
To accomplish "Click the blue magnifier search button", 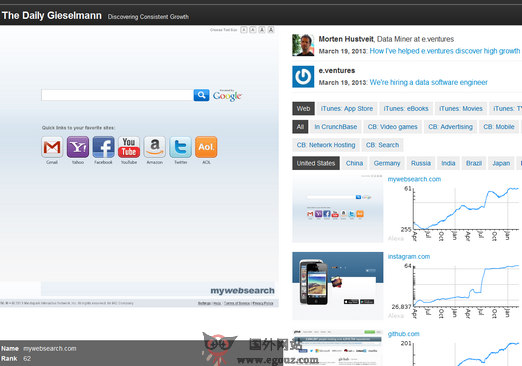I will [x=201, y=95].
